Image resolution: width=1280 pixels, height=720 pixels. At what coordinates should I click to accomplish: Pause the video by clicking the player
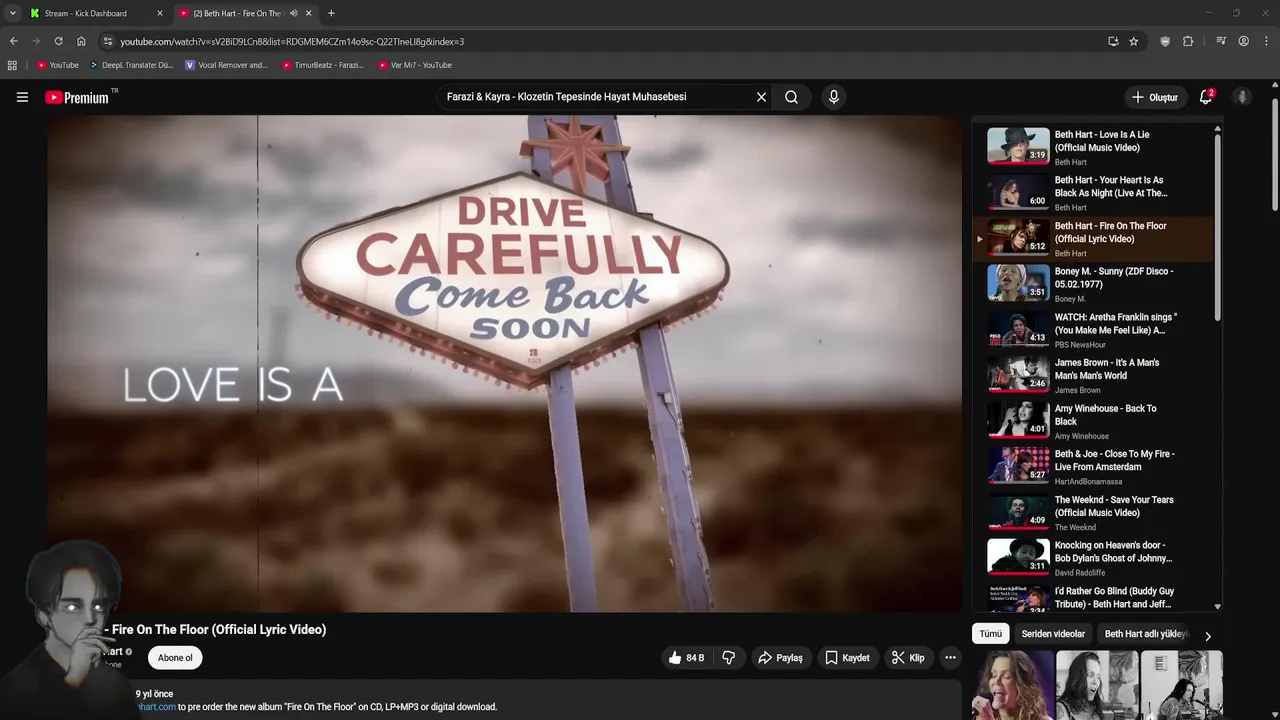[x=504, y=363]
